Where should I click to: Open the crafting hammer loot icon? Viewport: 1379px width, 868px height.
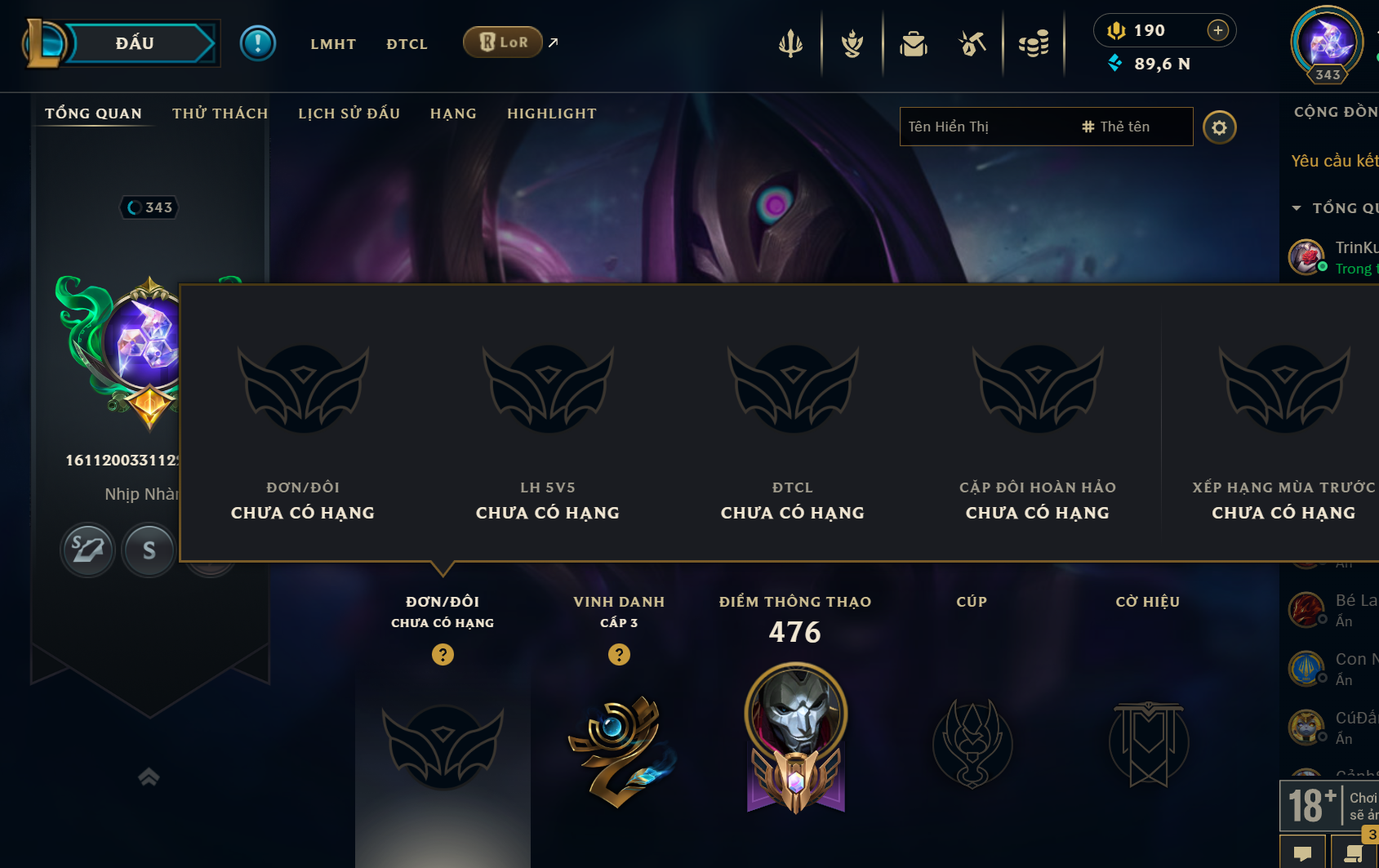972,43
